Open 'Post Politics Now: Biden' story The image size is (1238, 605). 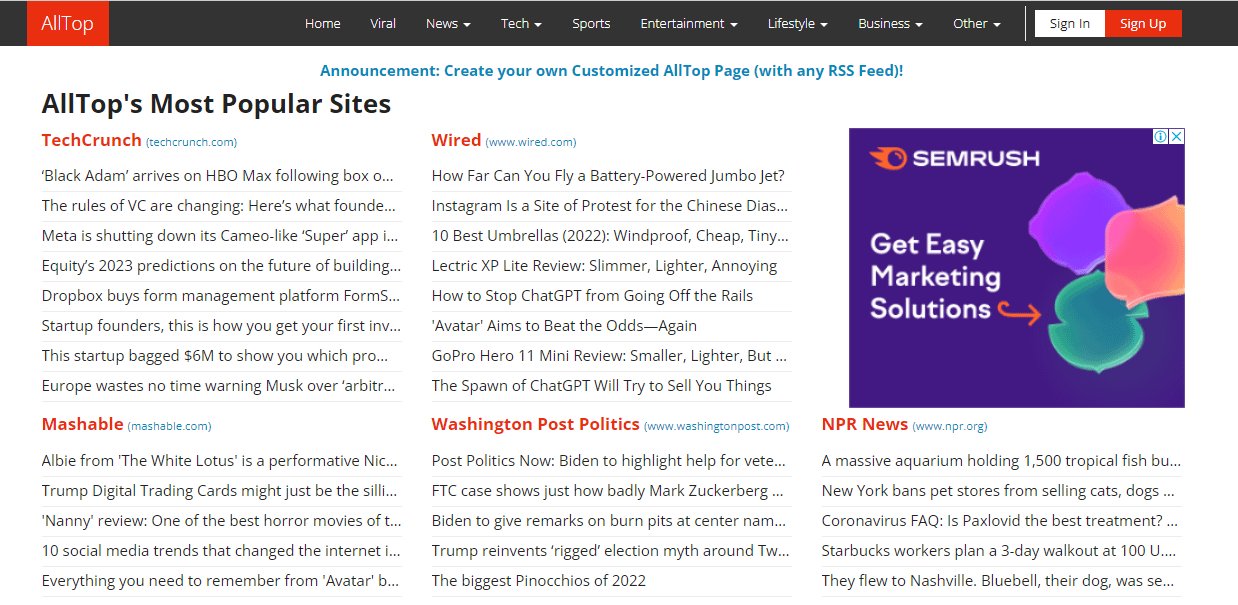tap(610, 461)
